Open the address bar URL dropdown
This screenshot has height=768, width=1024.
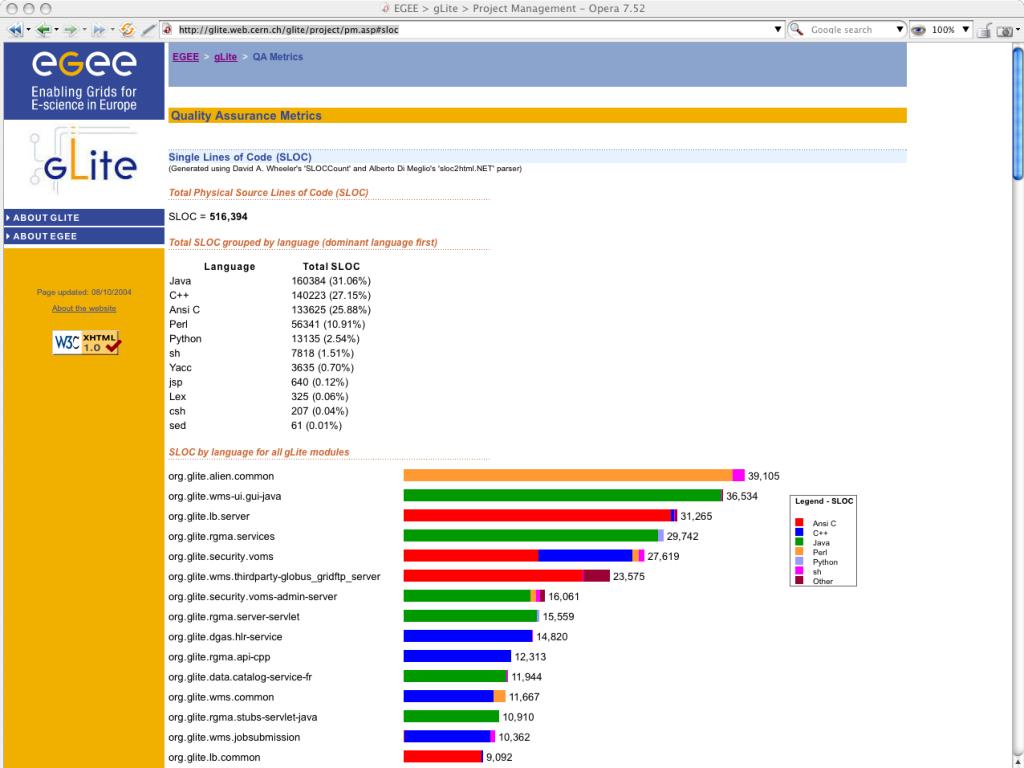(777, 29)
